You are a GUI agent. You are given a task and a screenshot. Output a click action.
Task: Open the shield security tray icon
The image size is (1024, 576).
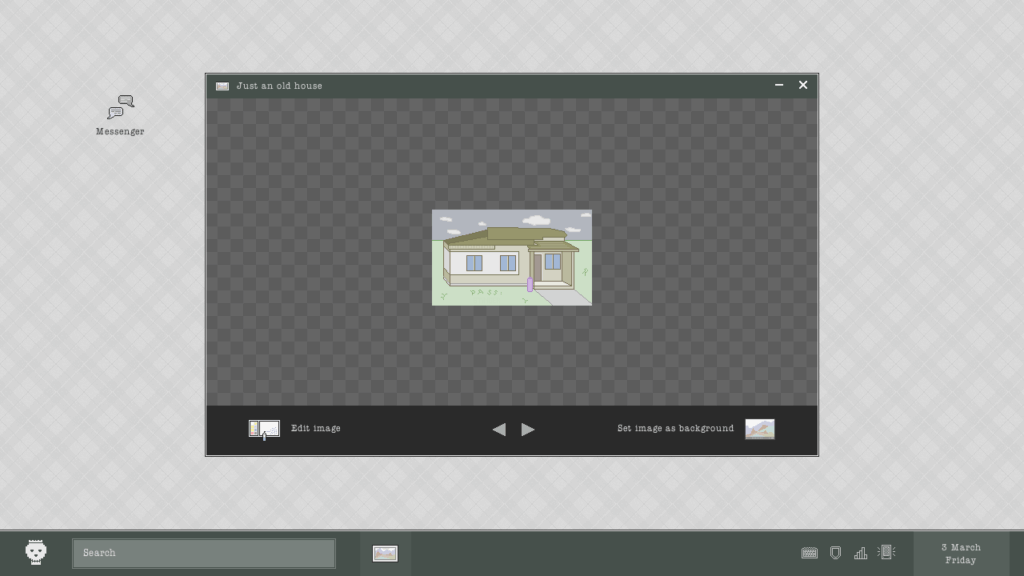click(835, 552)
